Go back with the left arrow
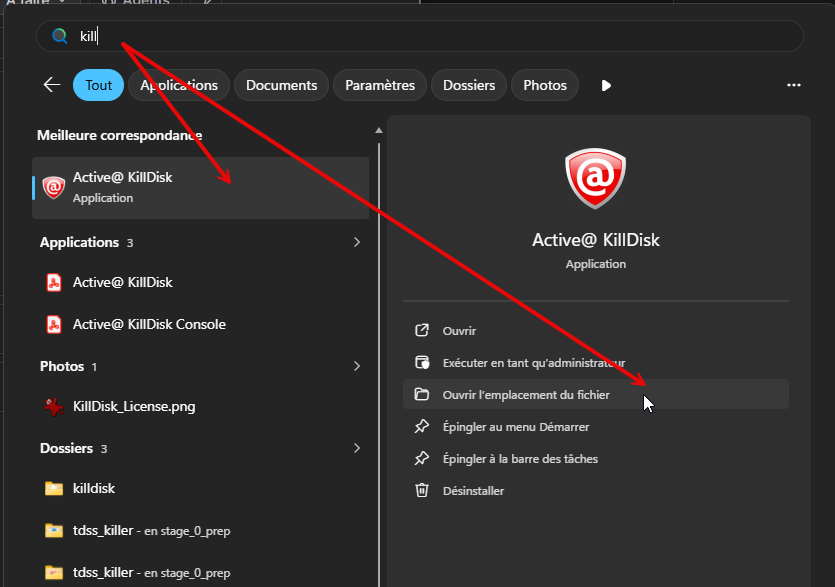Screen dimensions: 835x587 pos(52,85)
